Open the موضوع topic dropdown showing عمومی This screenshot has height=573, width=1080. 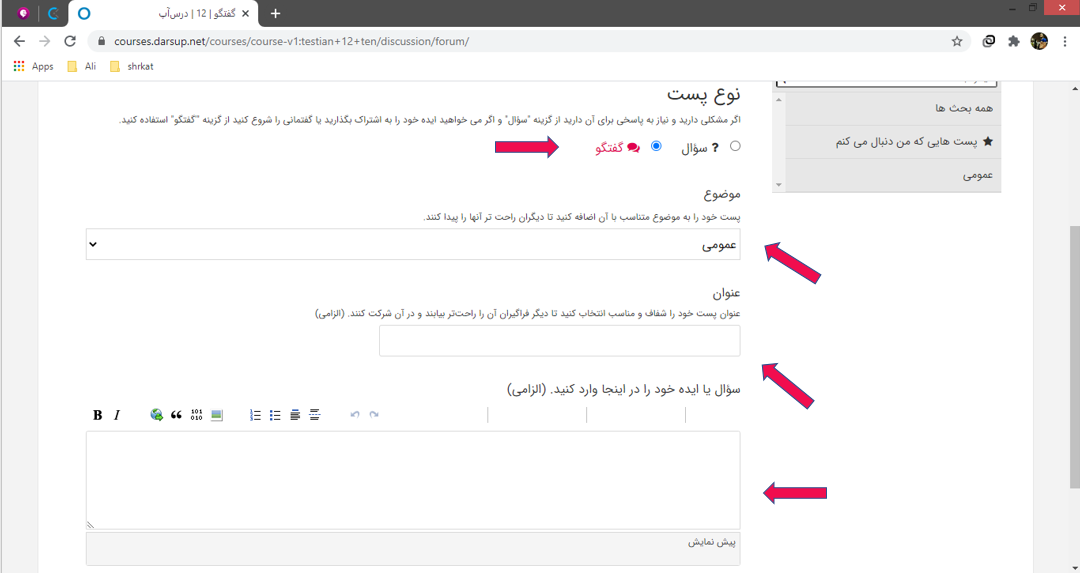412,244
